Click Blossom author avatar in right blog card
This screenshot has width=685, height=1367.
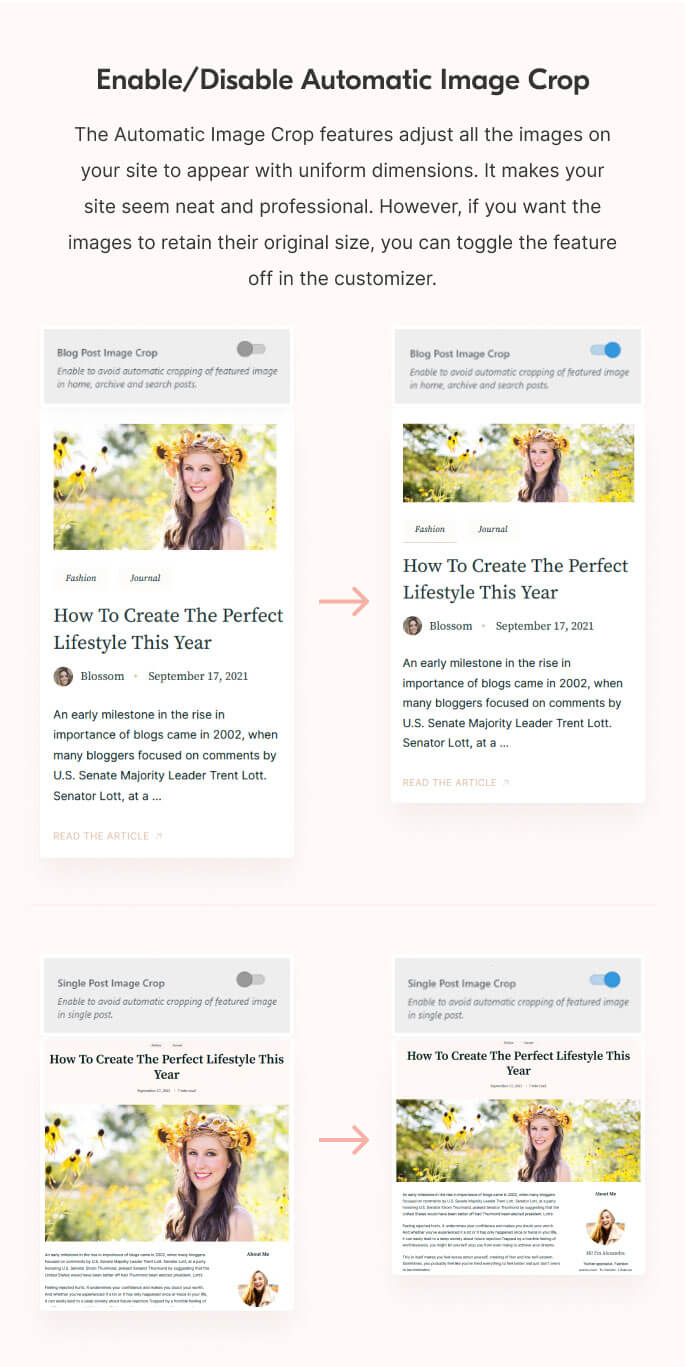pos(412,626)
